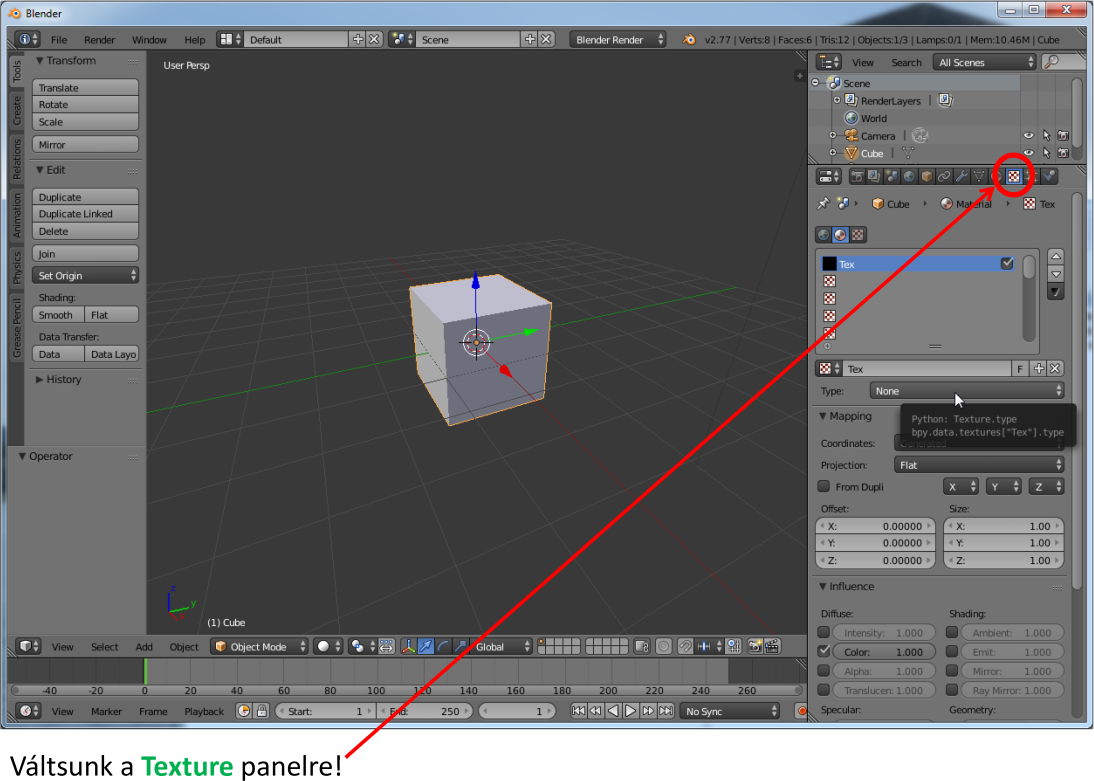Open the No Sync dropdown
Viewport: 1094px width, 781px height.
[x=730, y=711]
